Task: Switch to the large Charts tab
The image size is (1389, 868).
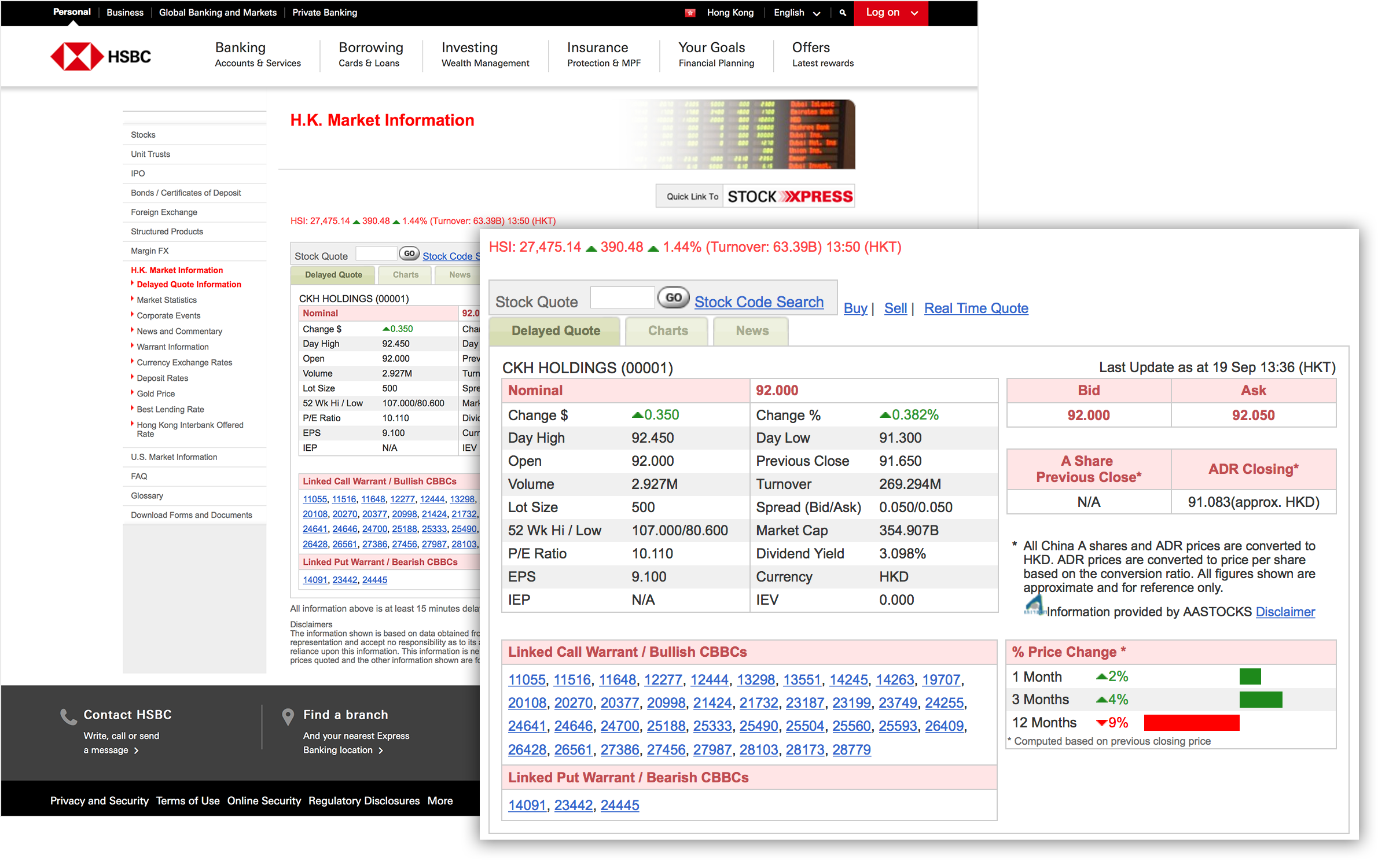Action: coord(667,331)
